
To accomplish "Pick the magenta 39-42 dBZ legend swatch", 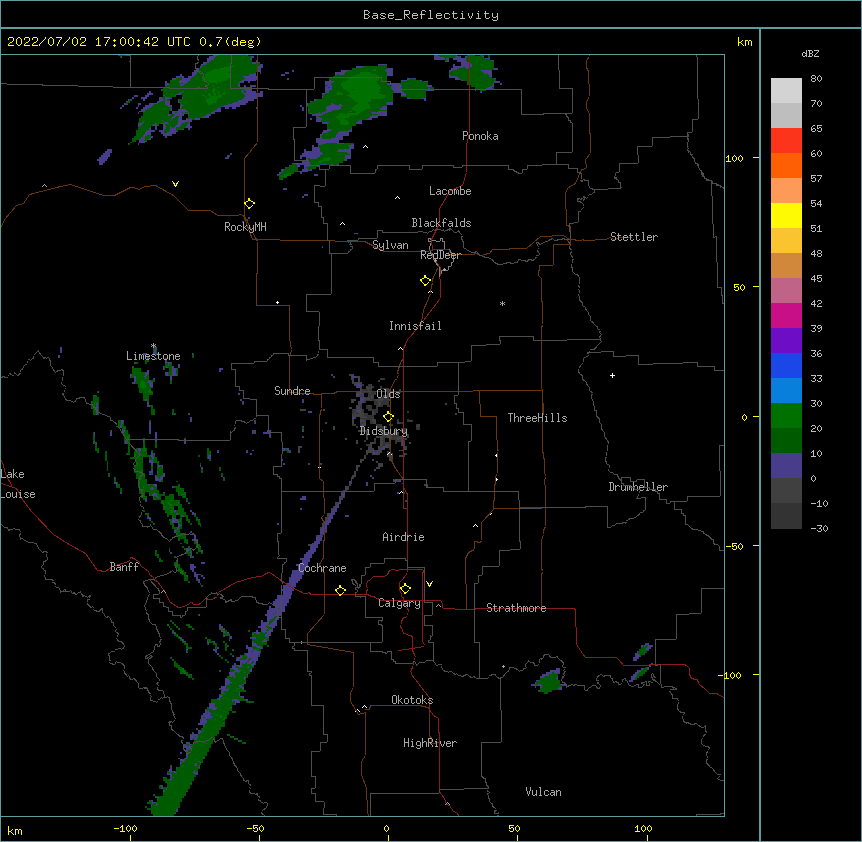I will (x=786, y=315).
